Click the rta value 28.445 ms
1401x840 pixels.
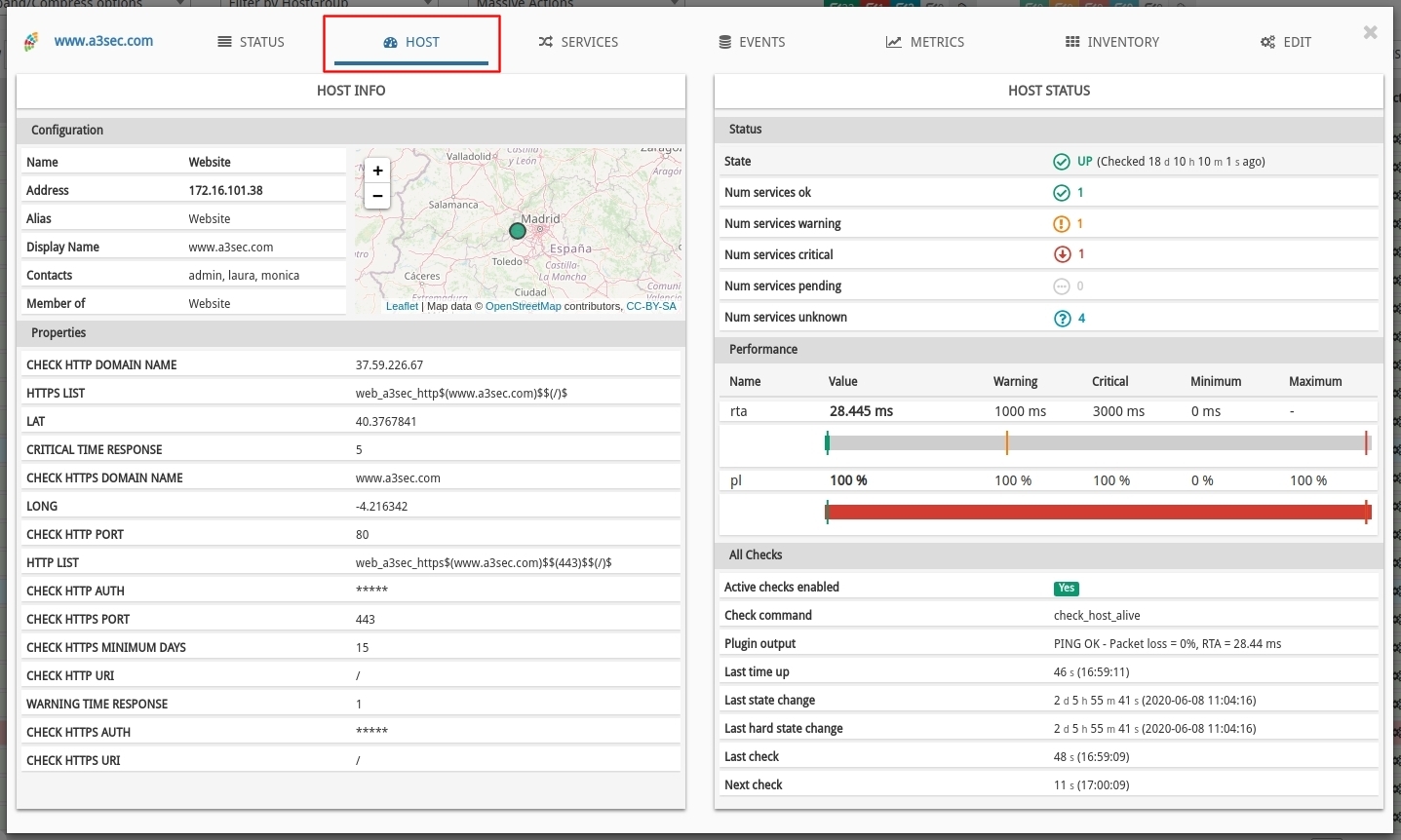tap(861, 411)
